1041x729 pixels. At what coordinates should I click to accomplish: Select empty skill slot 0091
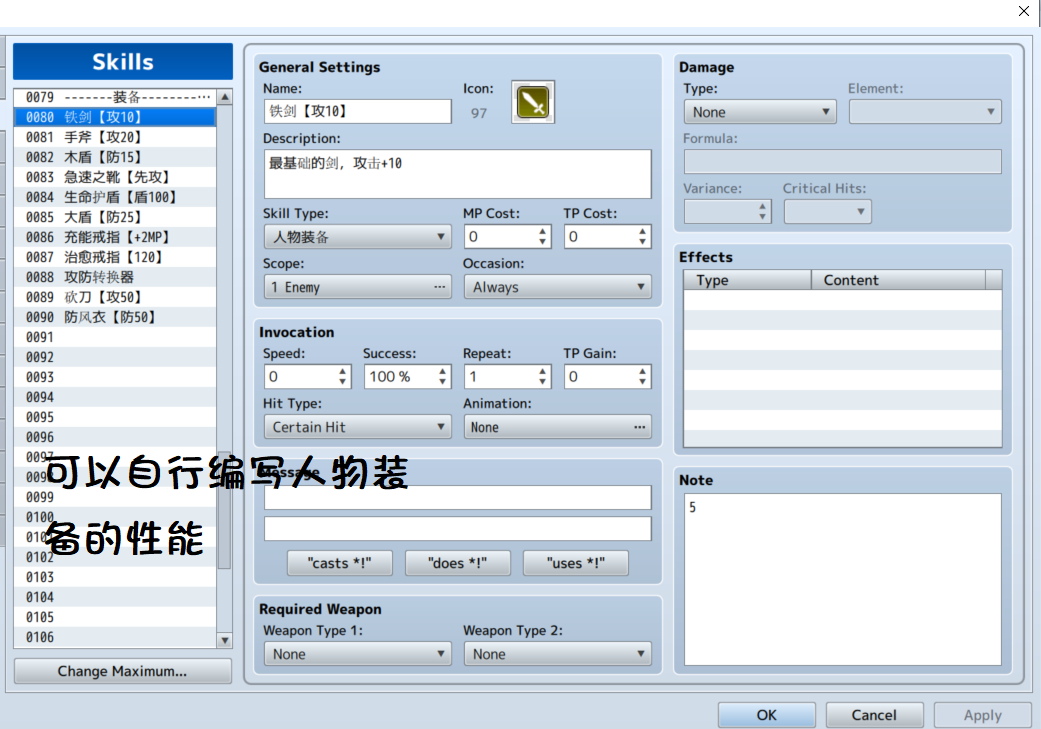(x=115, y=337)
